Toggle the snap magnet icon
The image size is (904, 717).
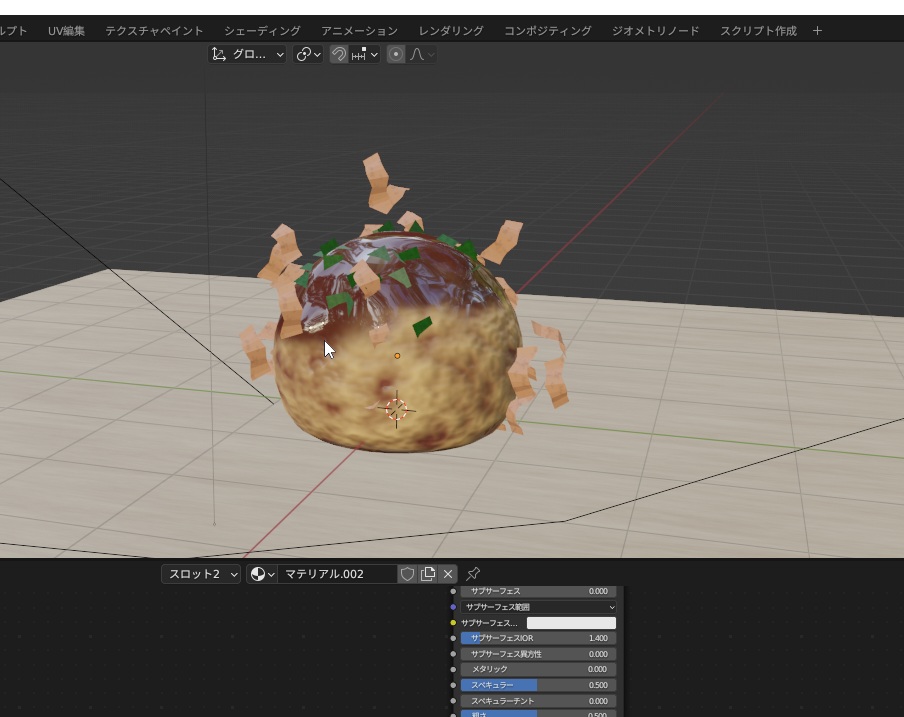(x=339, y=54)
